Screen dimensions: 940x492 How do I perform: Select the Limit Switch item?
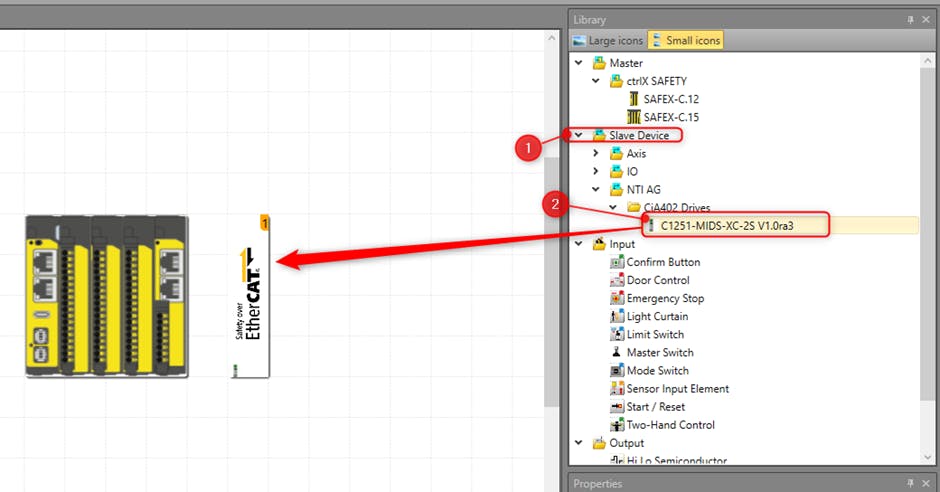click(x=655, y=334)
